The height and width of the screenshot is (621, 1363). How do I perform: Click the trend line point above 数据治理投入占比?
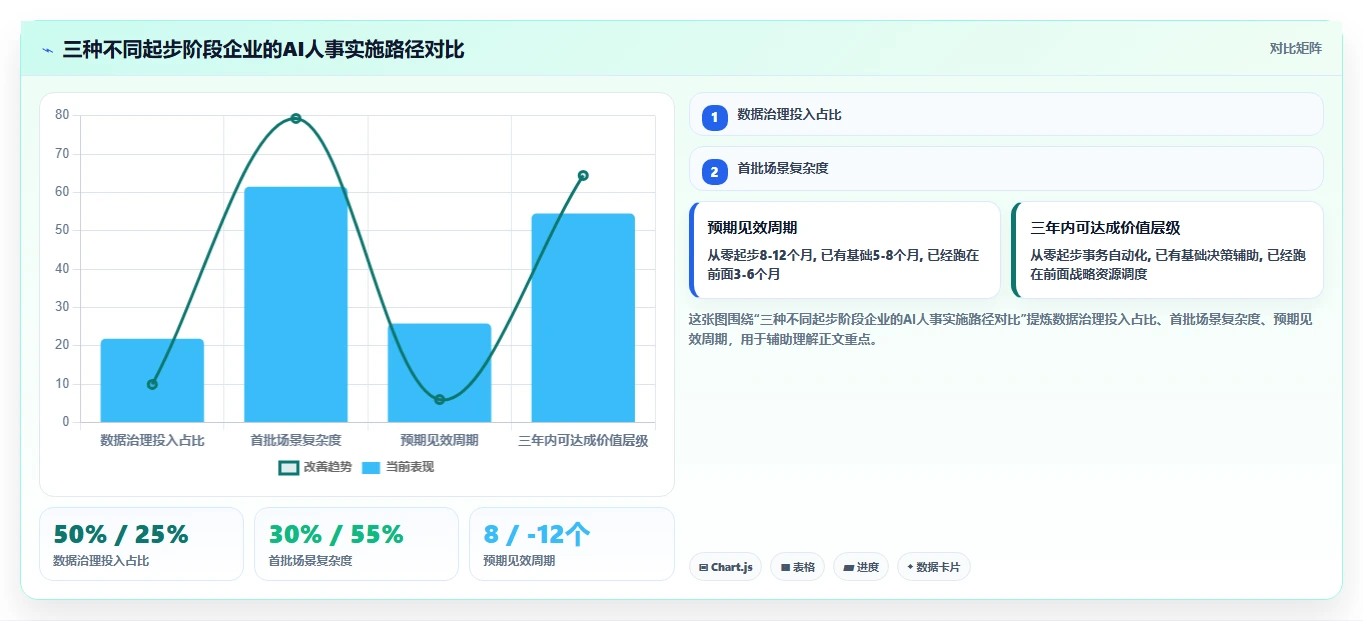pyautogui.click(x=152, y=384)
